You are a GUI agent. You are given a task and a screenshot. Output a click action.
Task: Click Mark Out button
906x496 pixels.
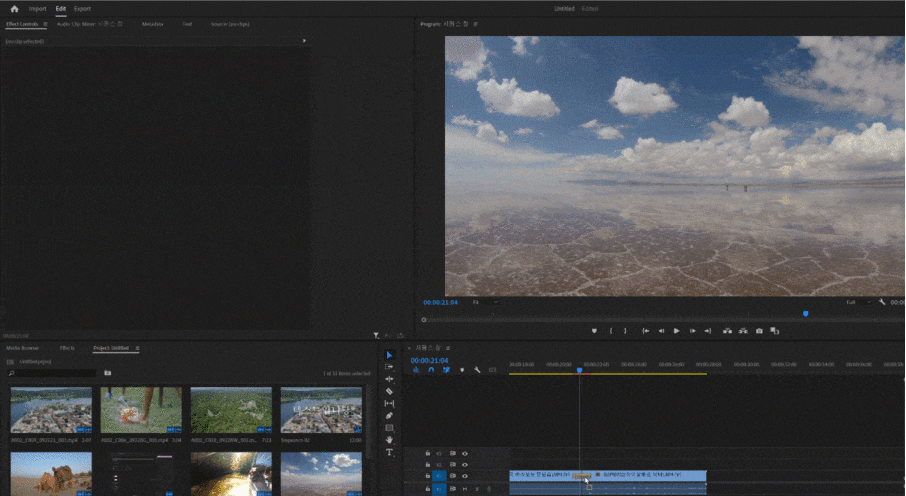[x=625, y=331]
